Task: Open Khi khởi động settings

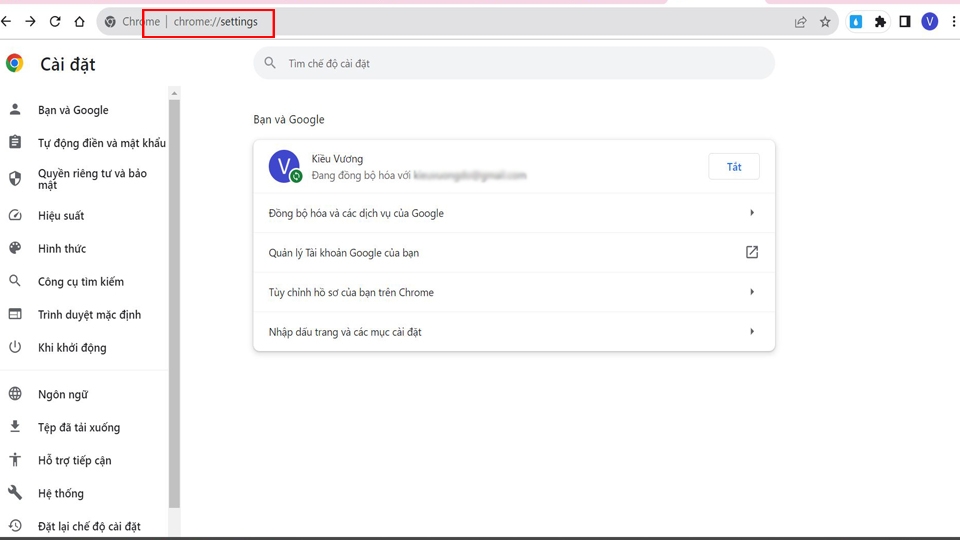Action: [x=72, y=348]
